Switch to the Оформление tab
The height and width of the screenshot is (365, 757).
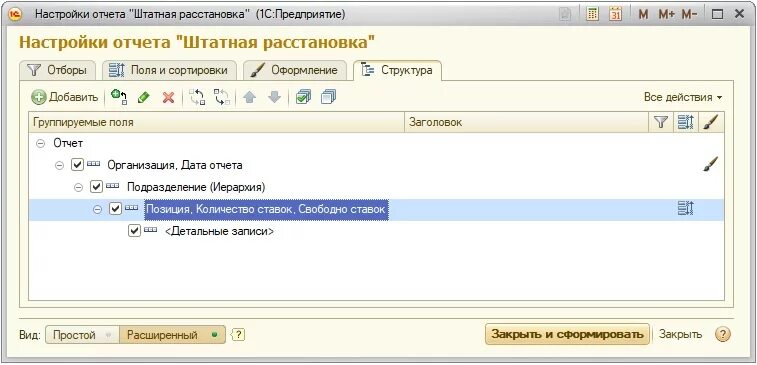pos(295,70)
